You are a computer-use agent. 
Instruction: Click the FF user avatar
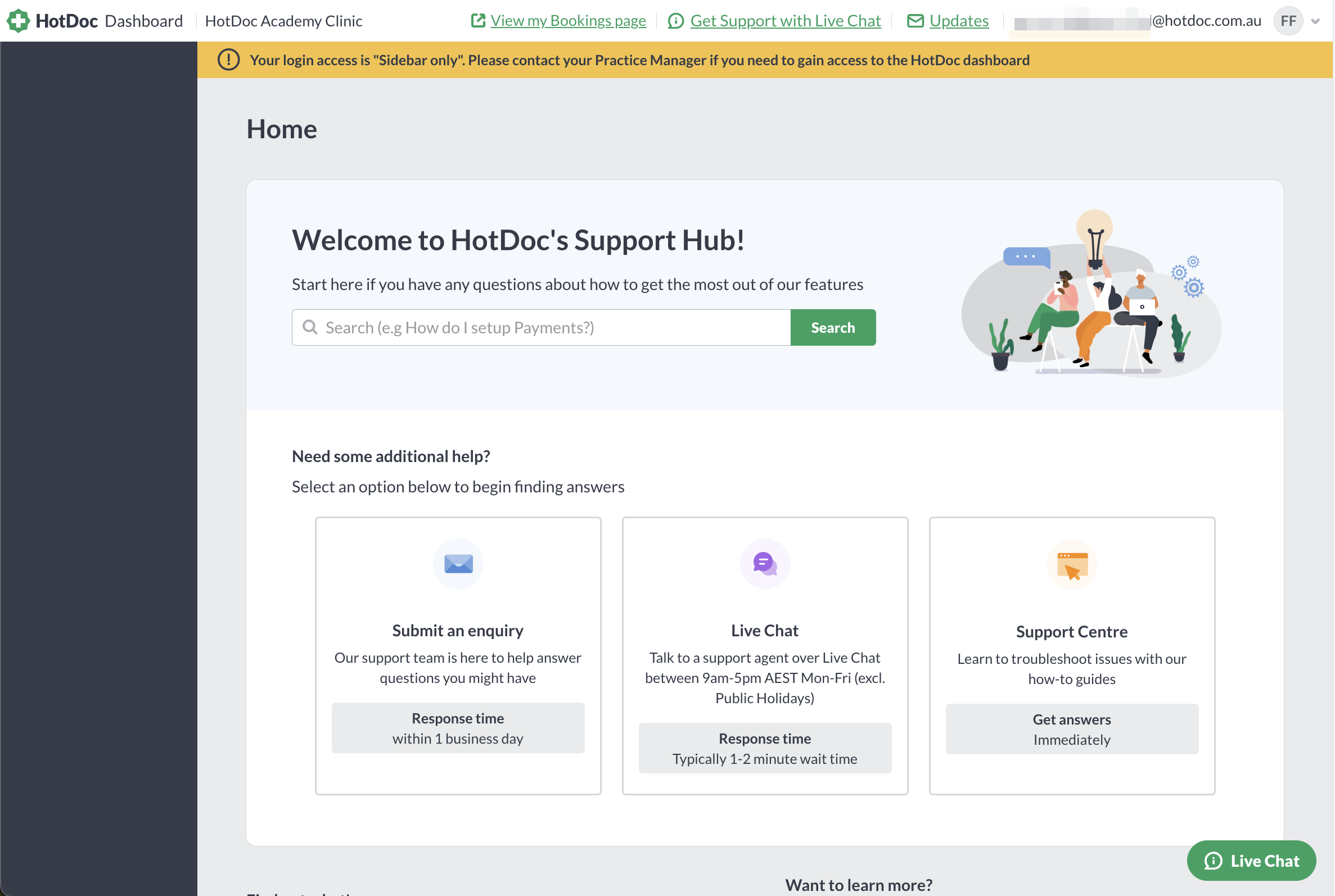(x=1288, y=21)
